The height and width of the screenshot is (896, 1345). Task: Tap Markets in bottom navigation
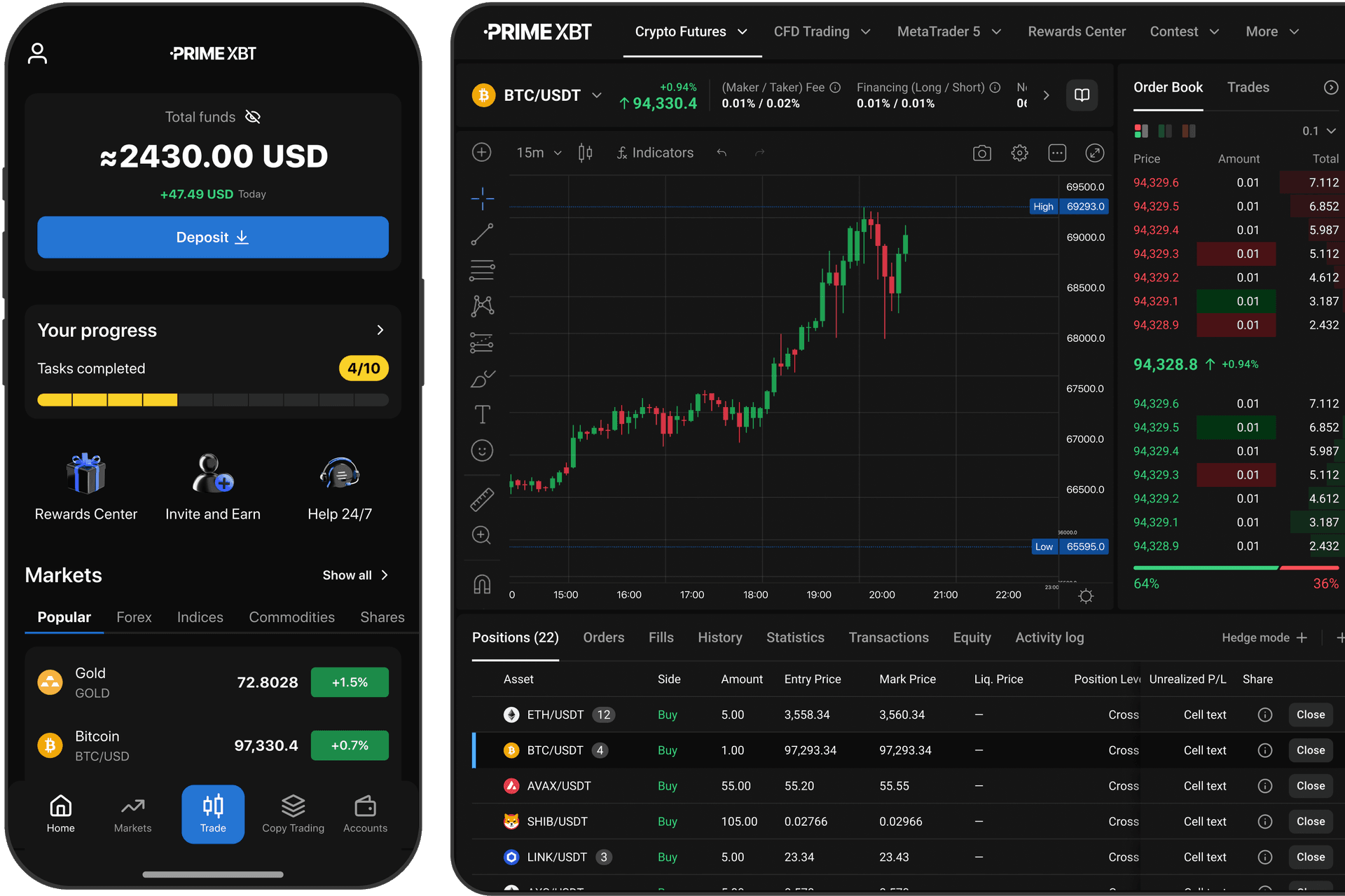(132, 815)
